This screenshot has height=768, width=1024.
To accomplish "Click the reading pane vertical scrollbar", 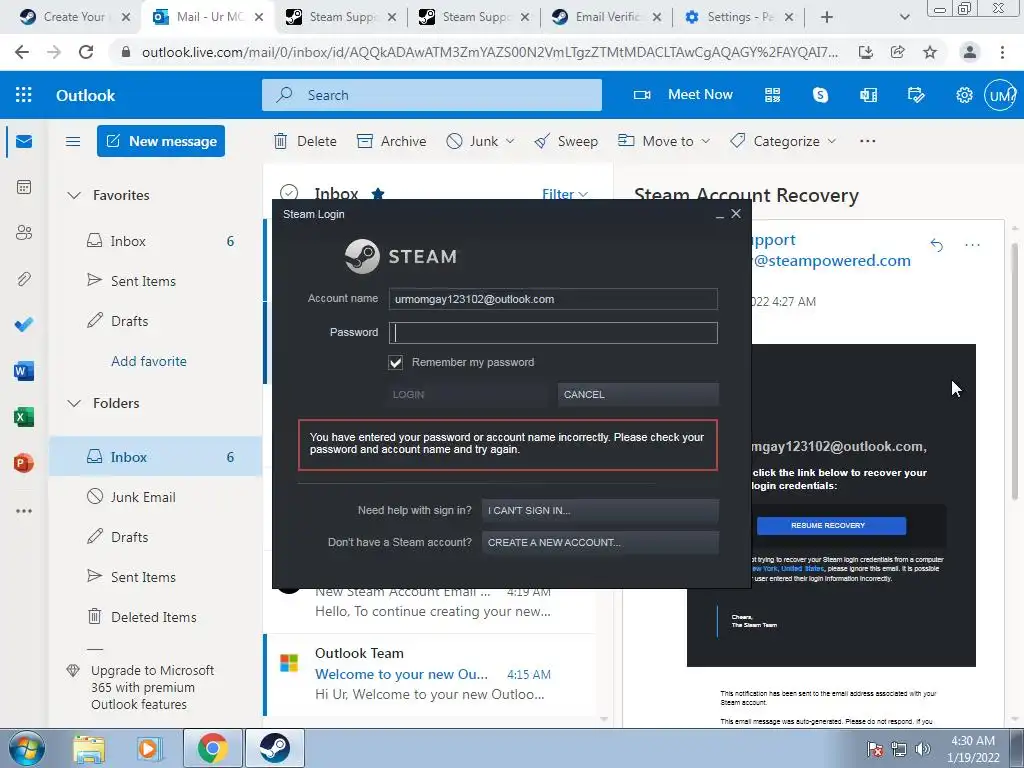I will tap(1014, 372).
